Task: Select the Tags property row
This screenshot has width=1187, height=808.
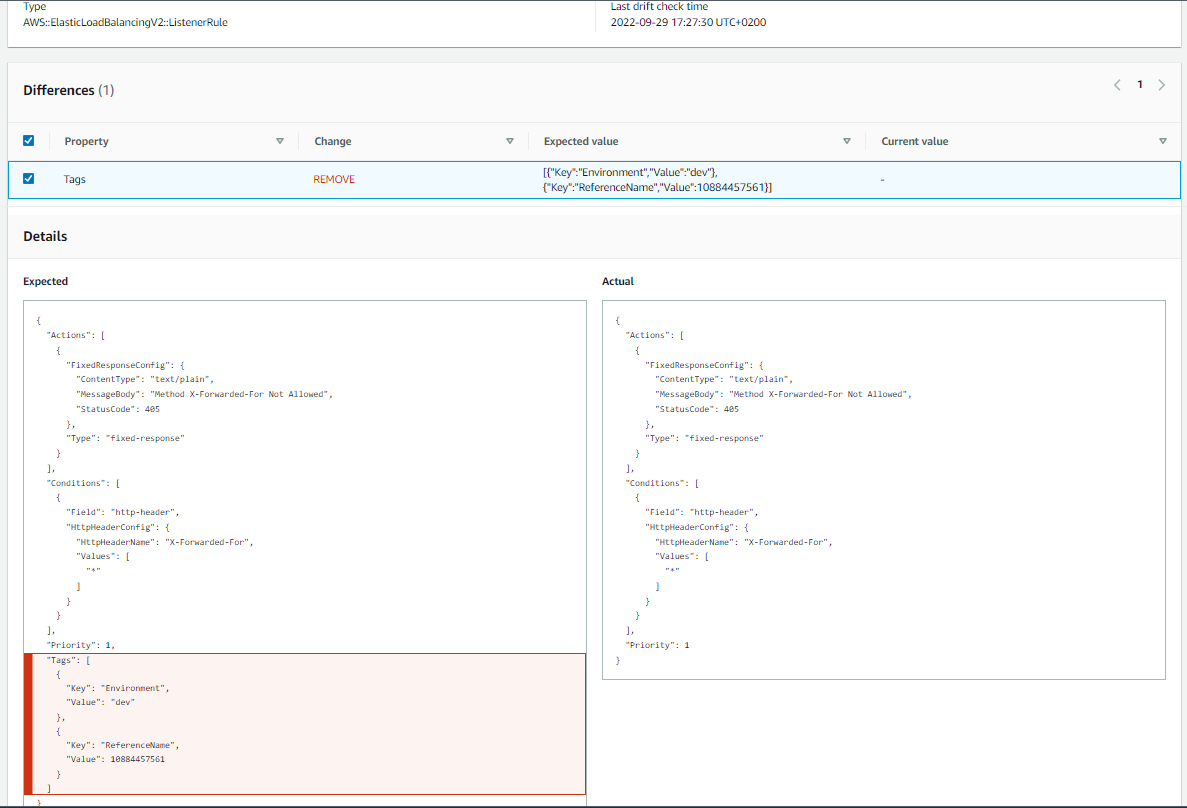Action: click(x=75, y=179)
